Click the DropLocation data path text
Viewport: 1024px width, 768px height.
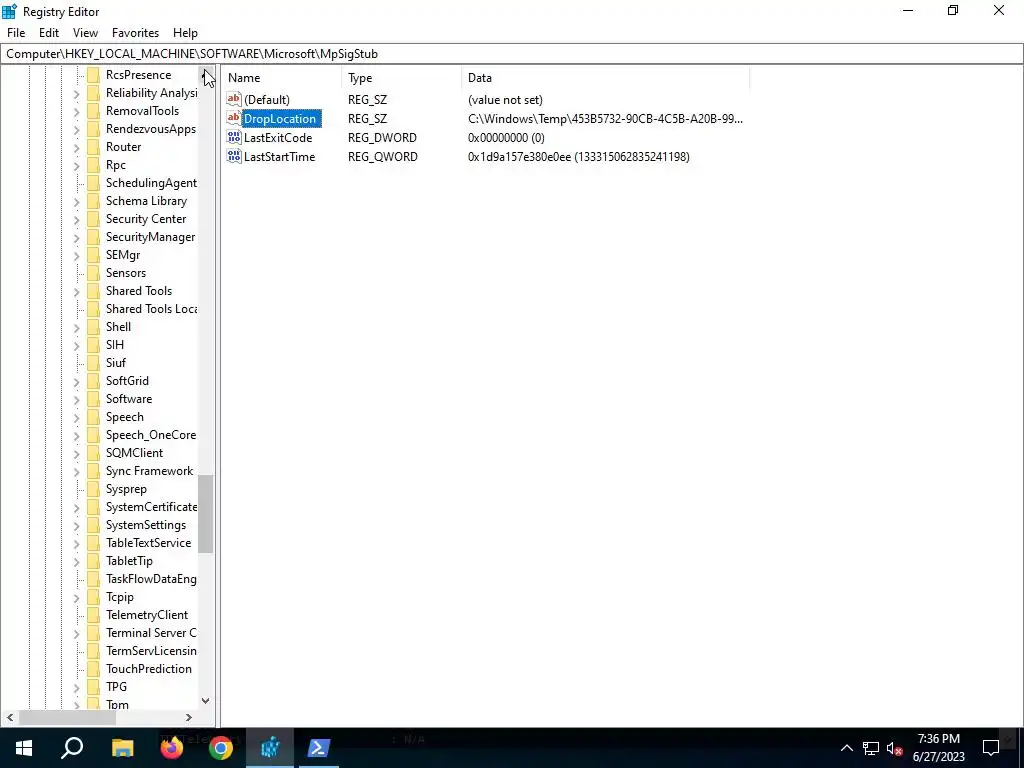pyautogui.click(x=605, y=118)
